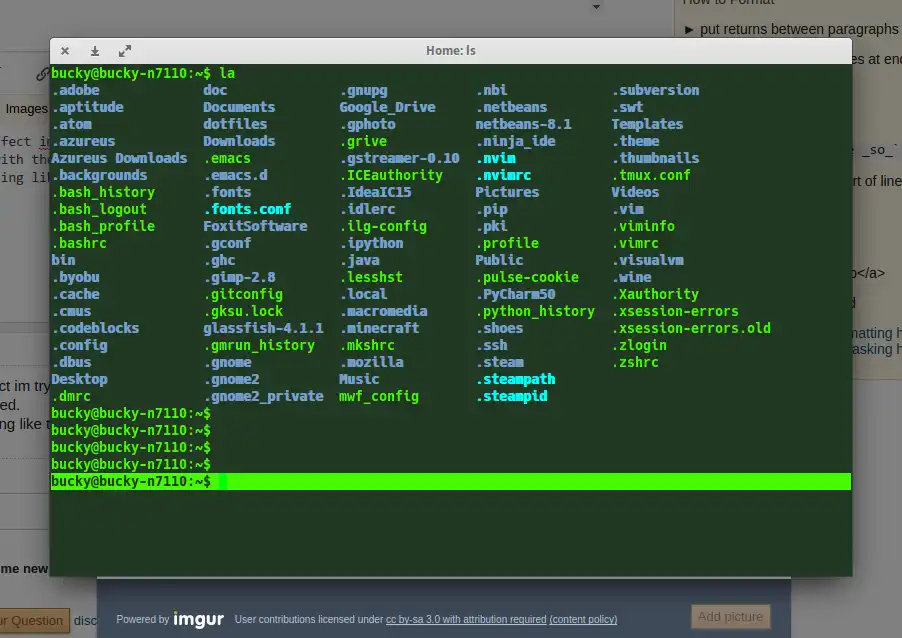Open the cc by-sa 3.0 license link
902x638 pixels.
tap(466, 620)
